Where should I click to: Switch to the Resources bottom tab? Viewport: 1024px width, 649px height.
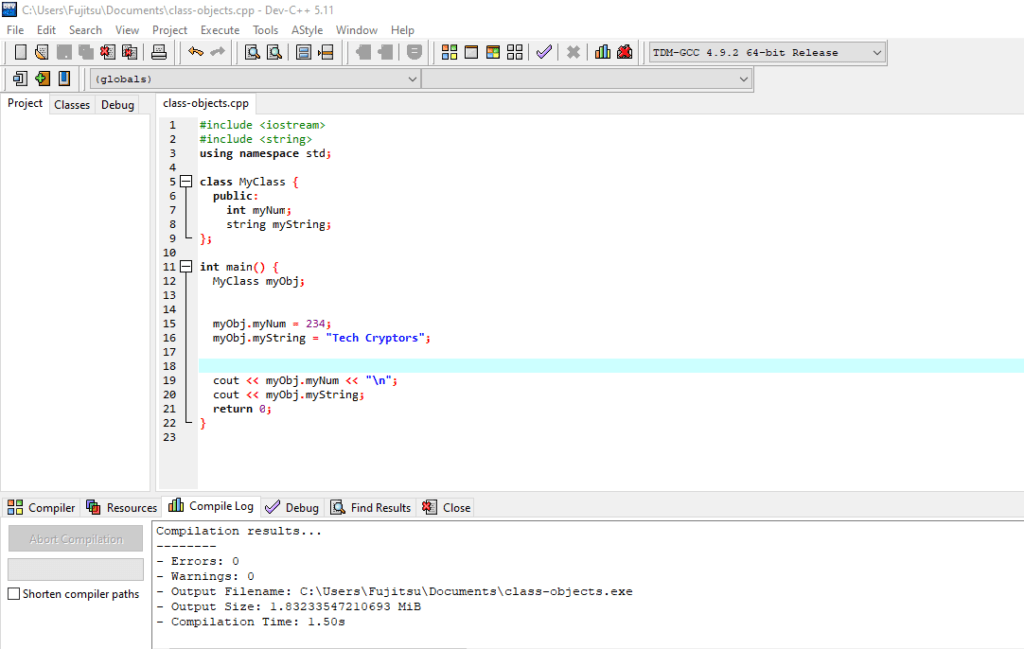click(x=121, y=507)
